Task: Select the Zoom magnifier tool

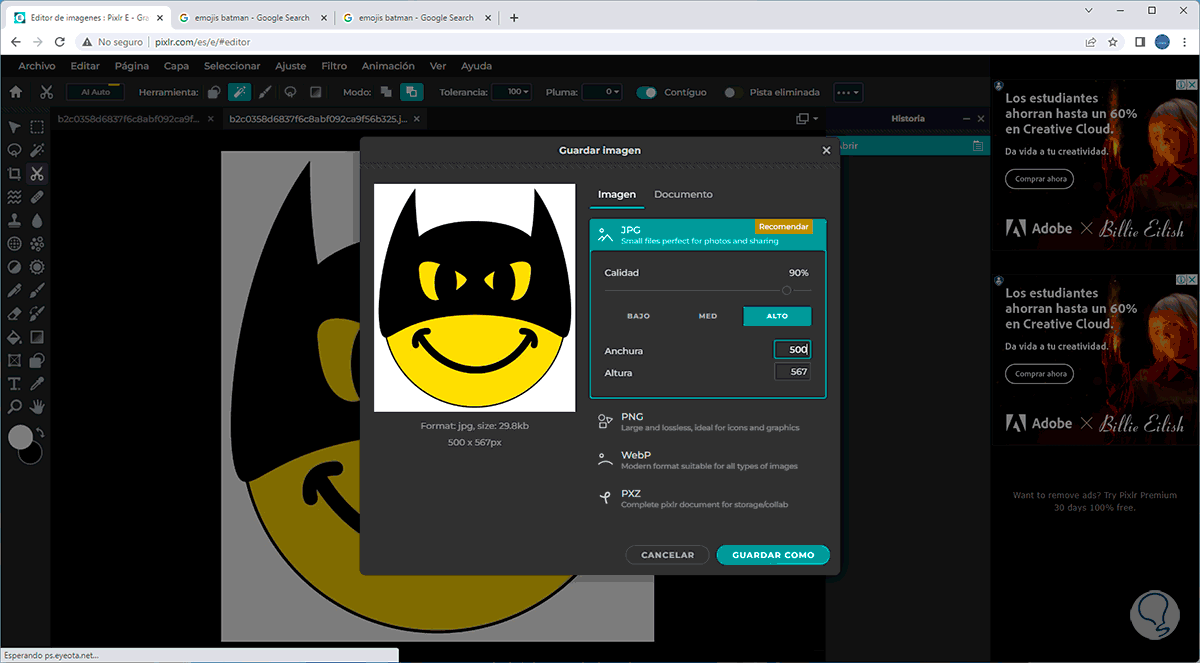Action: [14, 407]
